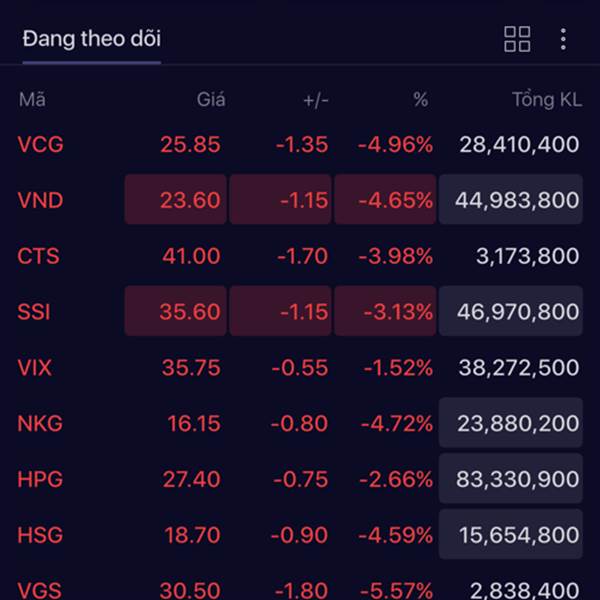The image size is (600, 600).
Task: Open the VCG stock row
Action: coord(300,145)
